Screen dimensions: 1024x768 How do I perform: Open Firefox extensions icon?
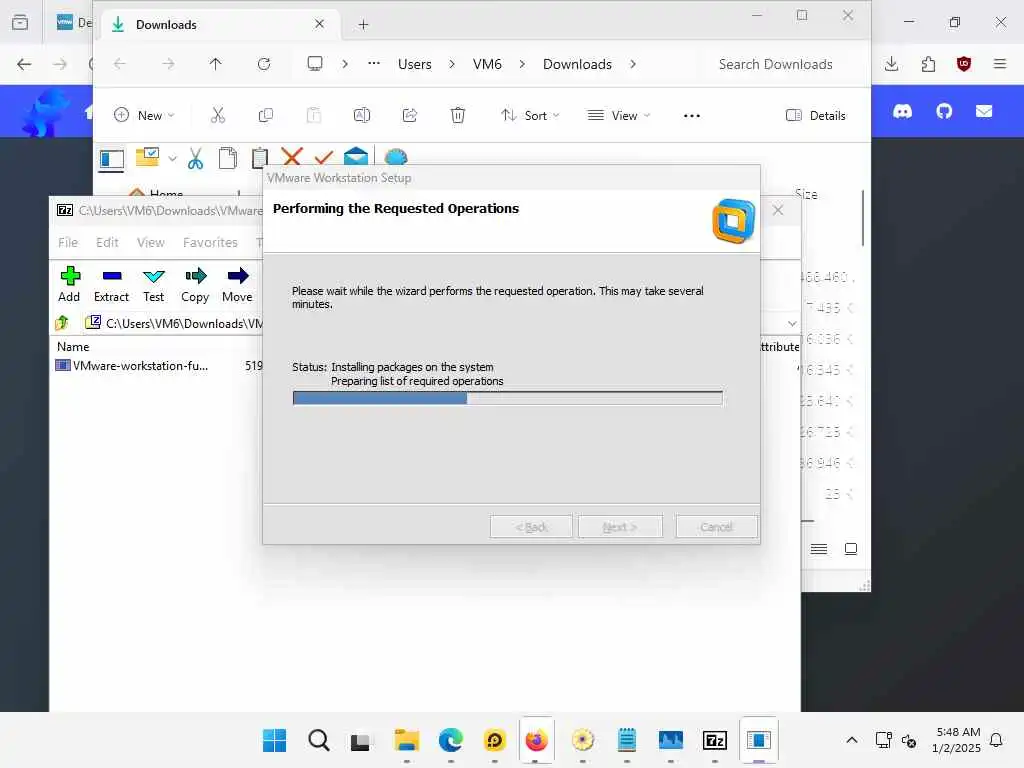(x=928, y=64)
